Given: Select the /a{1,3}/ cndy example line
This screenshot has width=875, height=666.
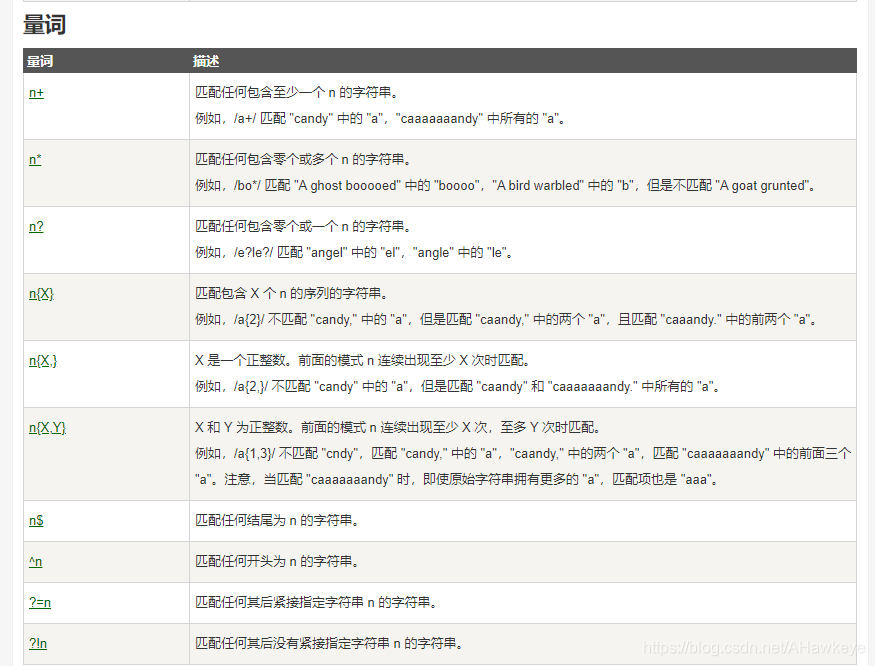Looking at the screenshot, I should click(523, 453).
